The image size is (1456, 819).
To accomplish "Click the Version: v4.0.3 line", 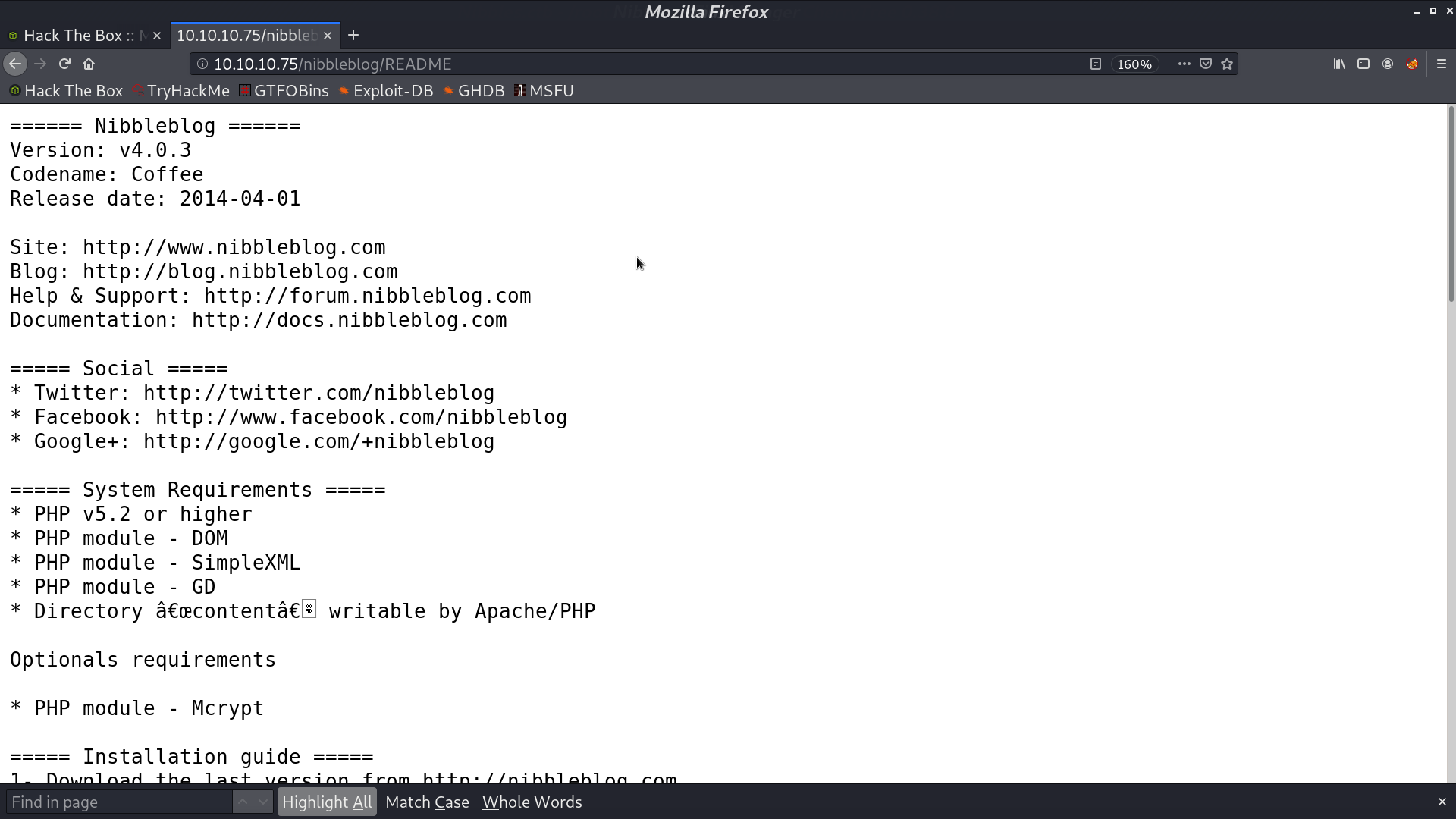I will (101, 150).
